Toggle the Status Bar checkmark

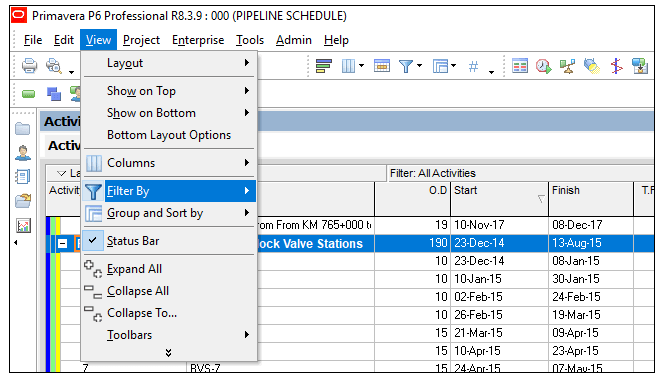[x=93, y=240]
